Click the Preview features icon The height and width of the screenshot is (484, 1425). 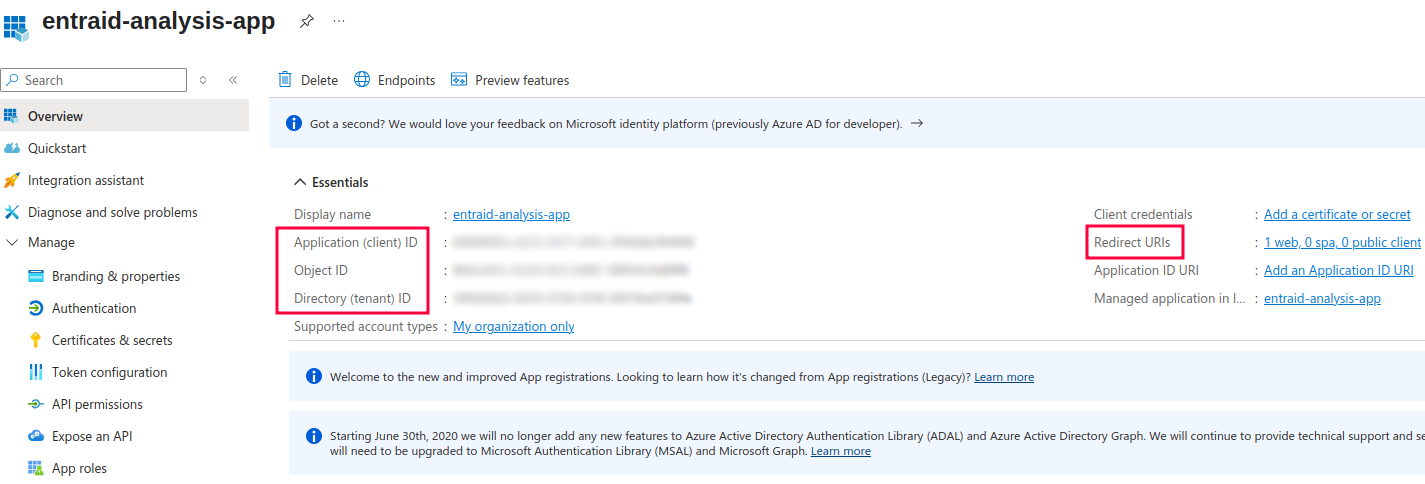pyautogui.click(x=460, y=80)
